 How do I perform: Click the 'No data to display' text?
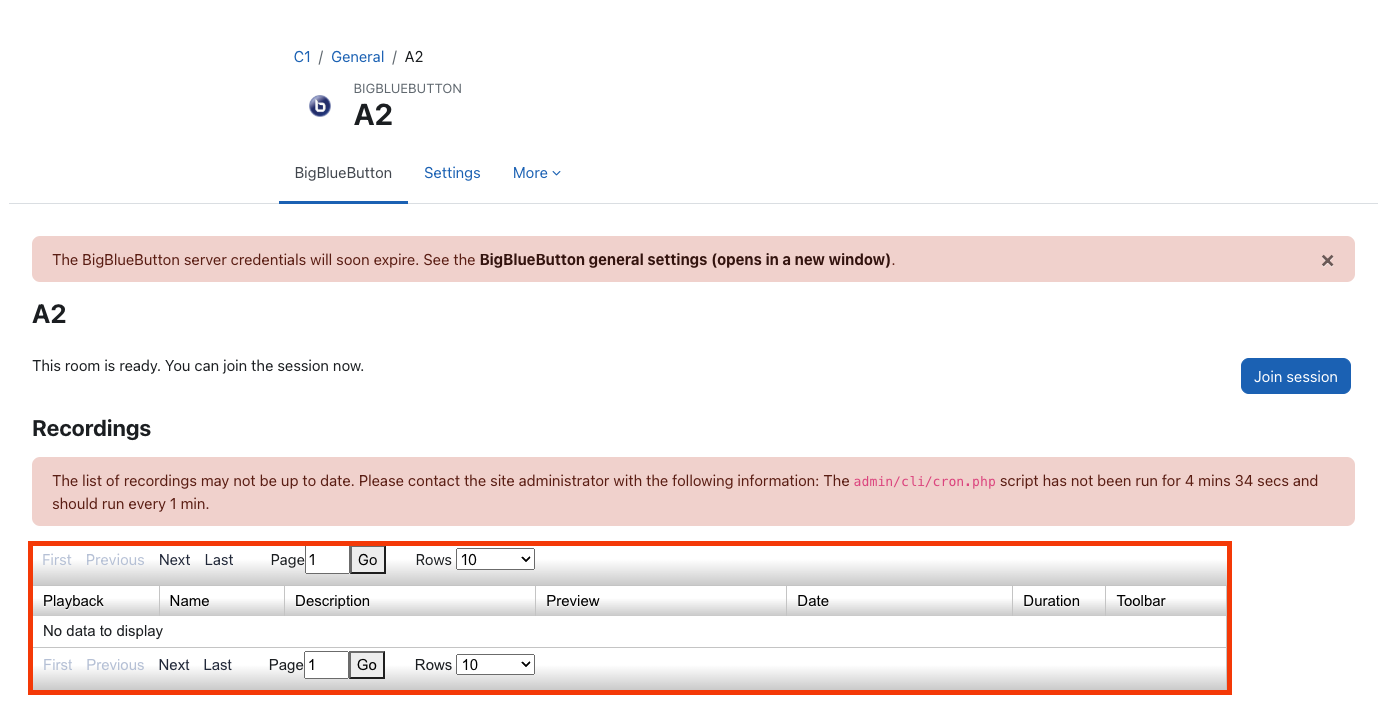[103, 631]
